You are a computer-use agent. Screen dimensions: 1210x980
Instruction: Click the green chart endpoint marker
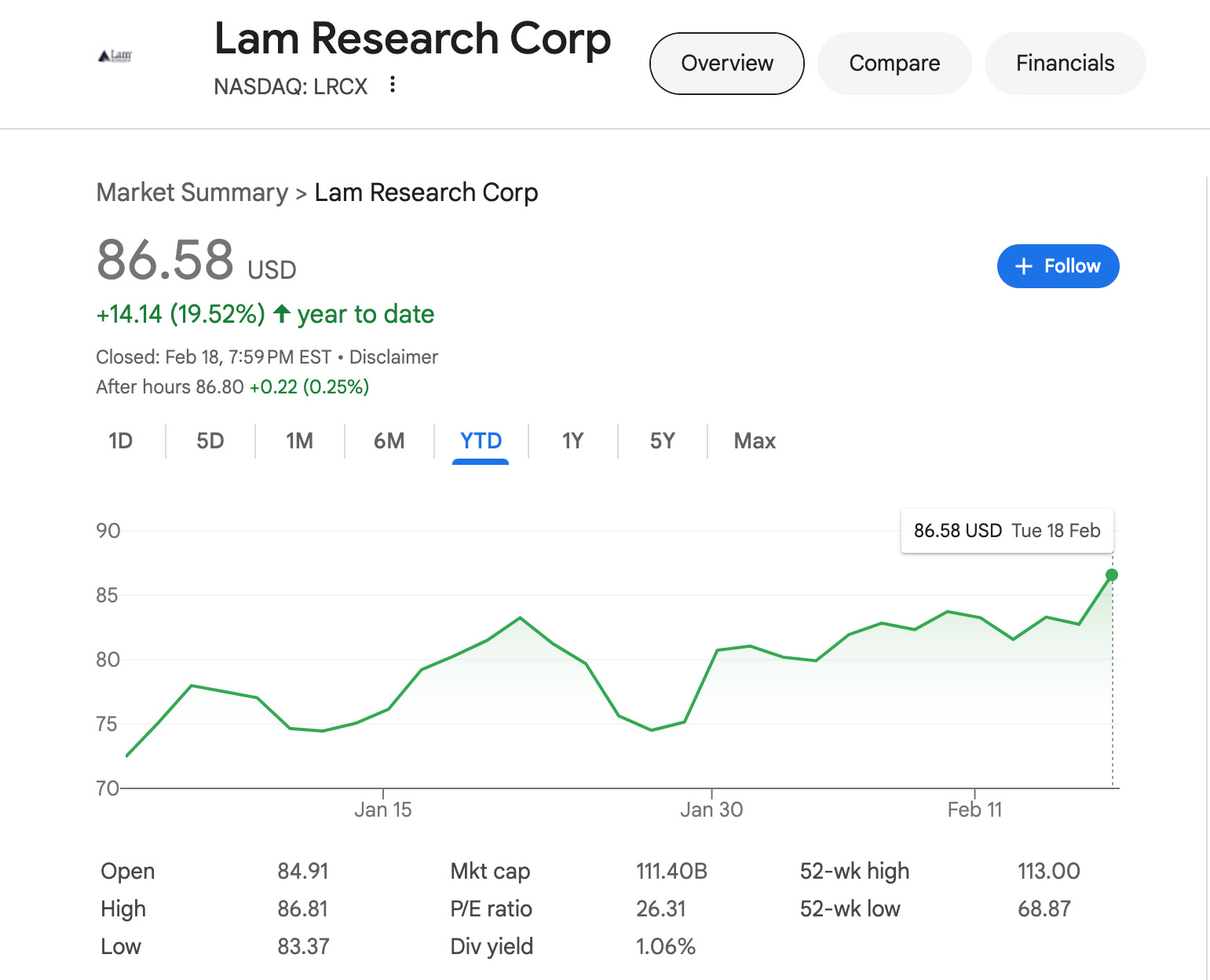[x=1112, y=575]
